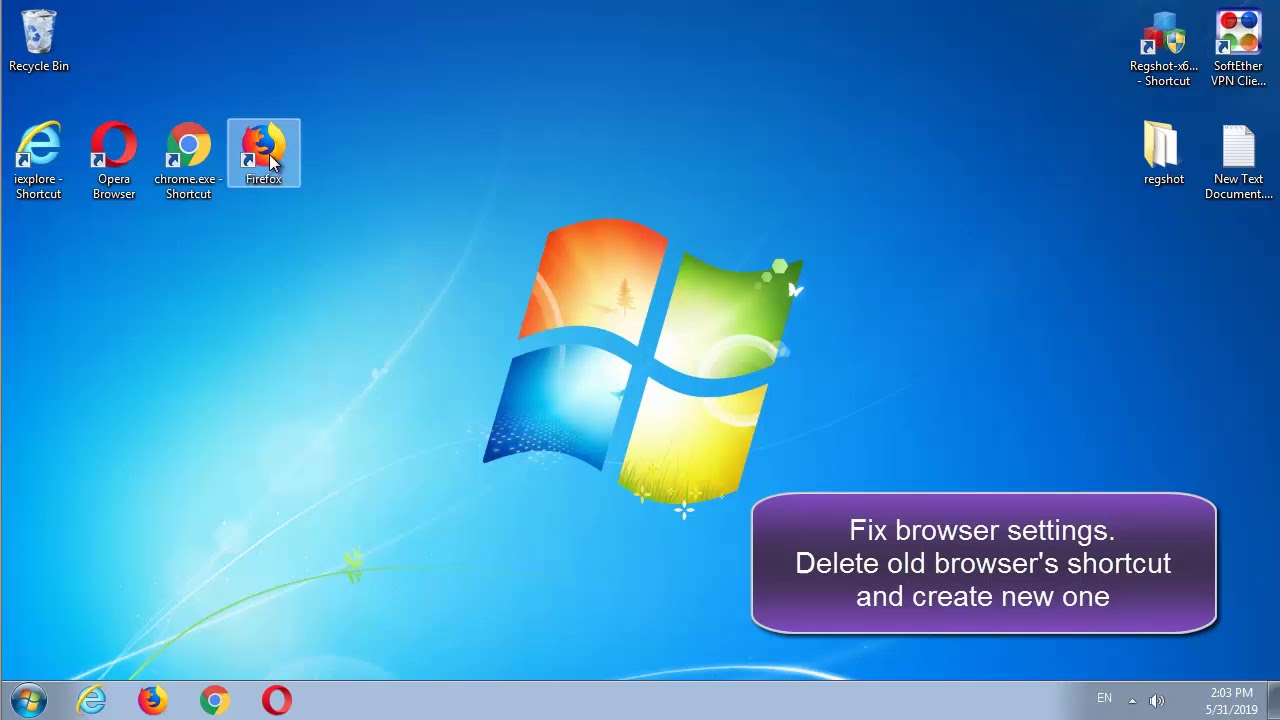This screenshot has width=1280, height=720.
Task: Select the SoftEther VPN Client icon
Action: (x=1238, y=49)
